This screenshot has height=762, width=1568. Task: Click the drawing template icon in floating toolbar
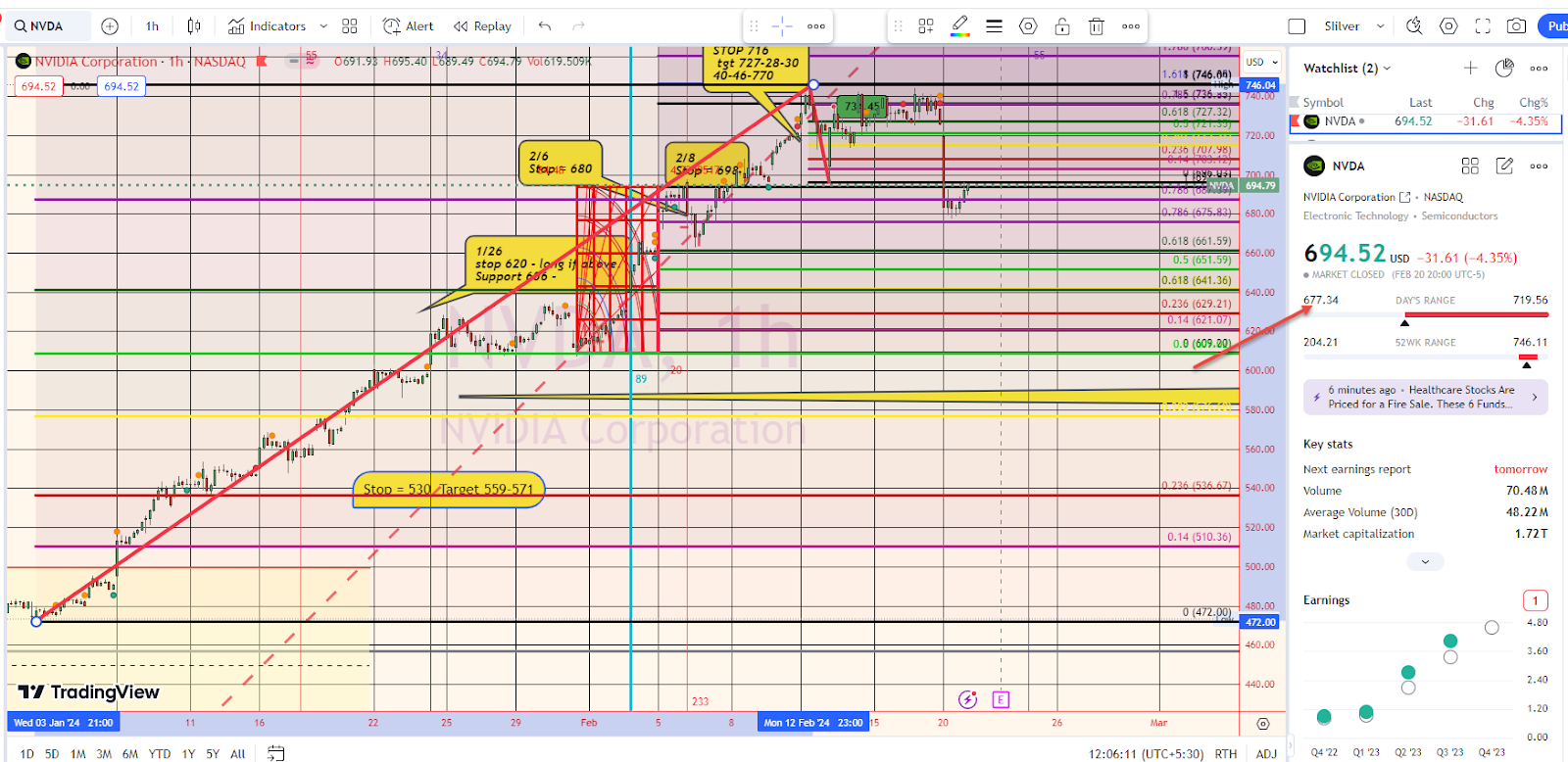[926, 26]
